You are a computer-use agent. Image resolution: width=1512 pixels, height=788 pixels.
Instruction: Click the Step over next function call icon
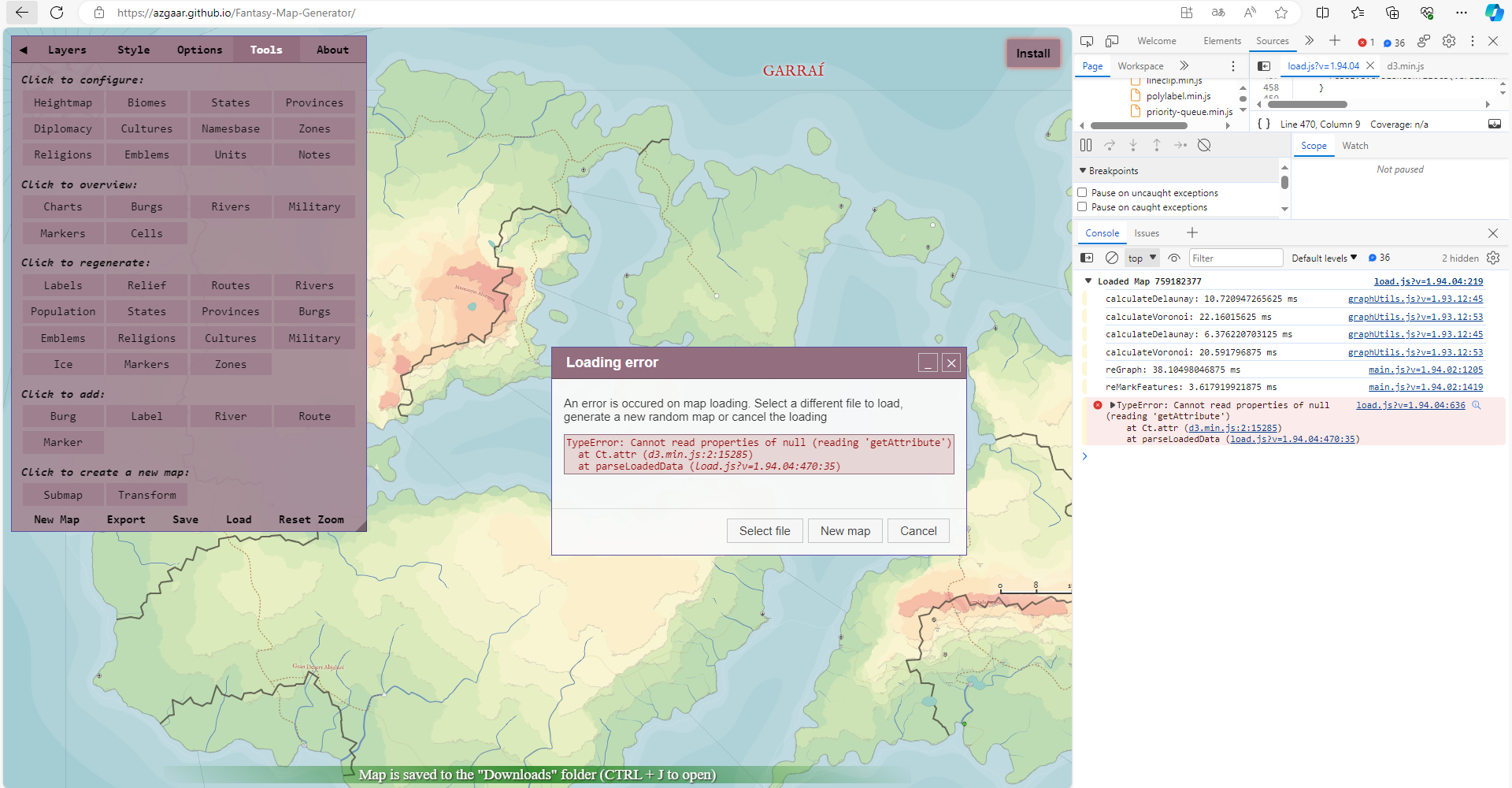1110,145
